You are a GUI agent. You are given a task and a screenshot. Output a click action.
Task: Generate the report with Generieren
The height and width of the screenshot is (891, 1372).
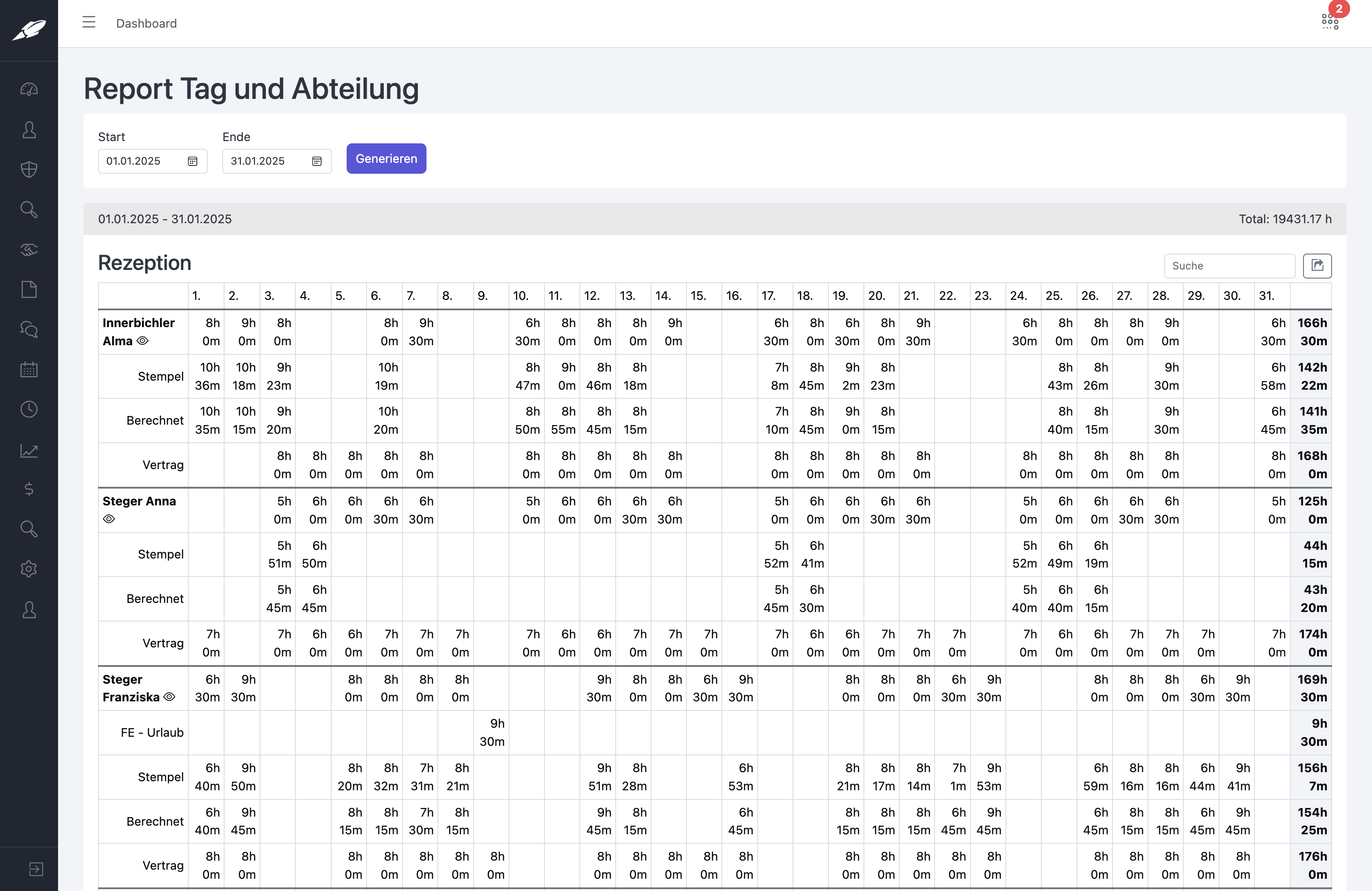386,158
